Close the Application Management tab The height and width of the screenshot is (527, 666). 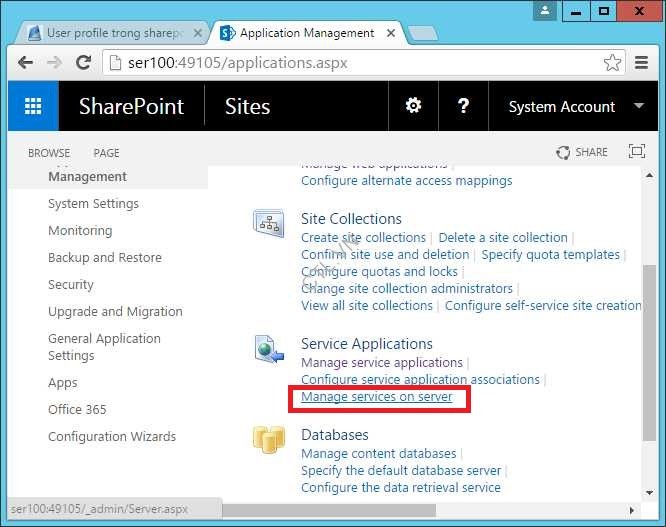391,33
